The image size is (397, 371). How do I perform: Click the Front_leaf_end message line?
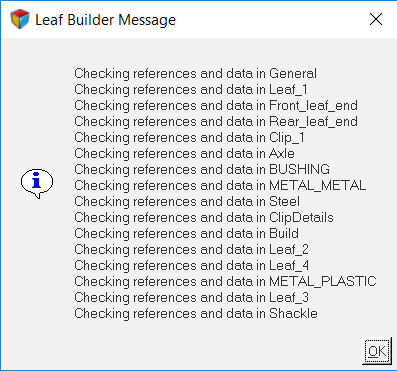click(216, 105)
